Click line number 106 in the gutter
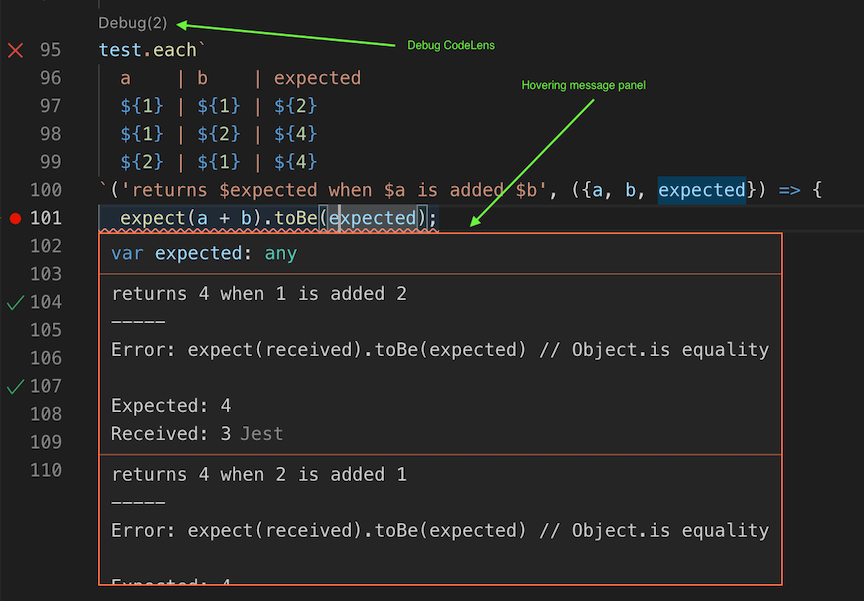This screenshot has height=601, width=864. pyautogui.click(x=46, y=358)
